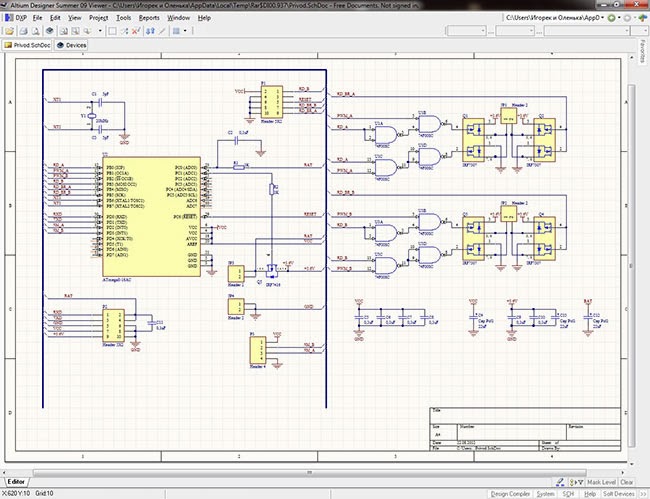Open the grid options dropdown arrow
The width and height of the screenshot is (650, 499).
(185, 31)
